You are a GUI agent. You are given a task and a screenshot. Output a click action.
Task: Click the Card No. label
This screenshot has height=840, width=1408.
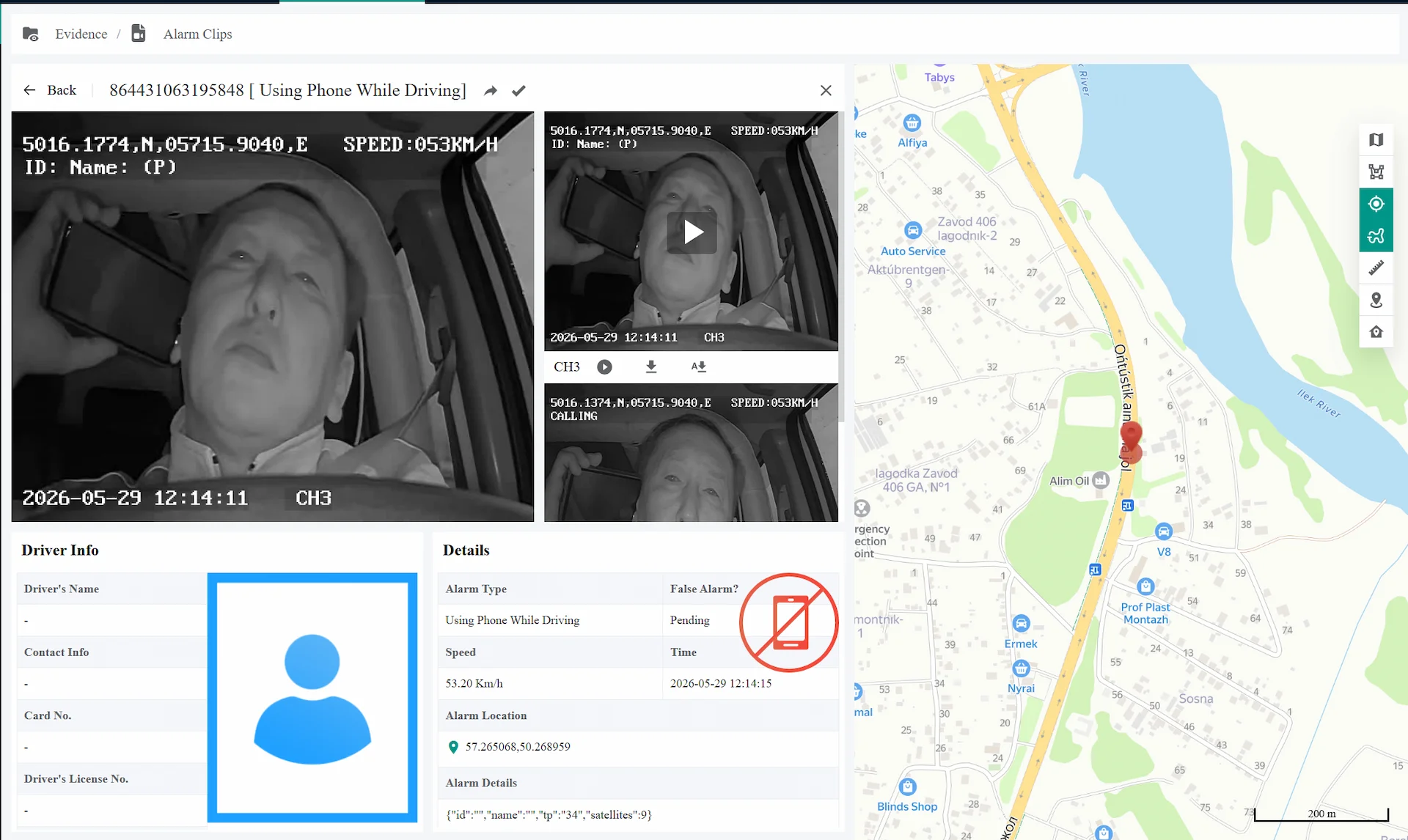tap(48, 716)
